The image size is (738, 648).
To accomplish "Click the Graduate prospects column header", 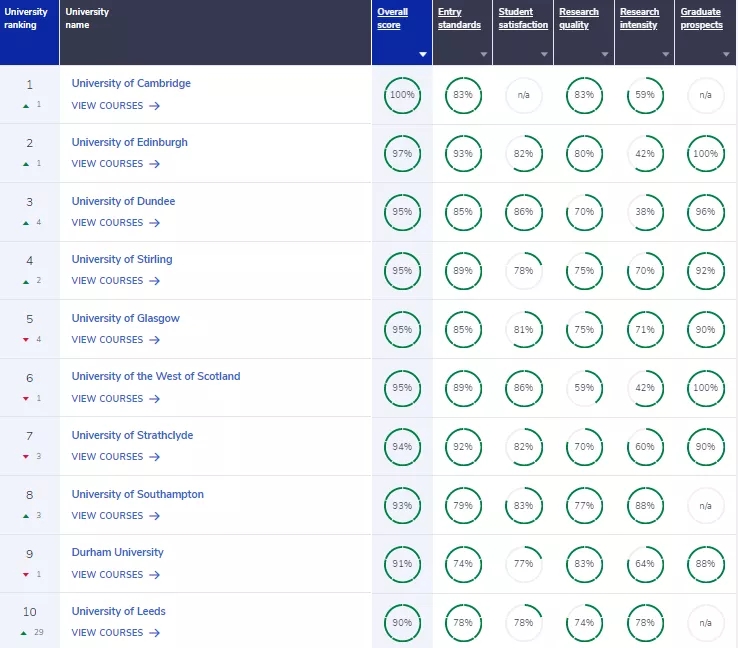I will [701, 18].
